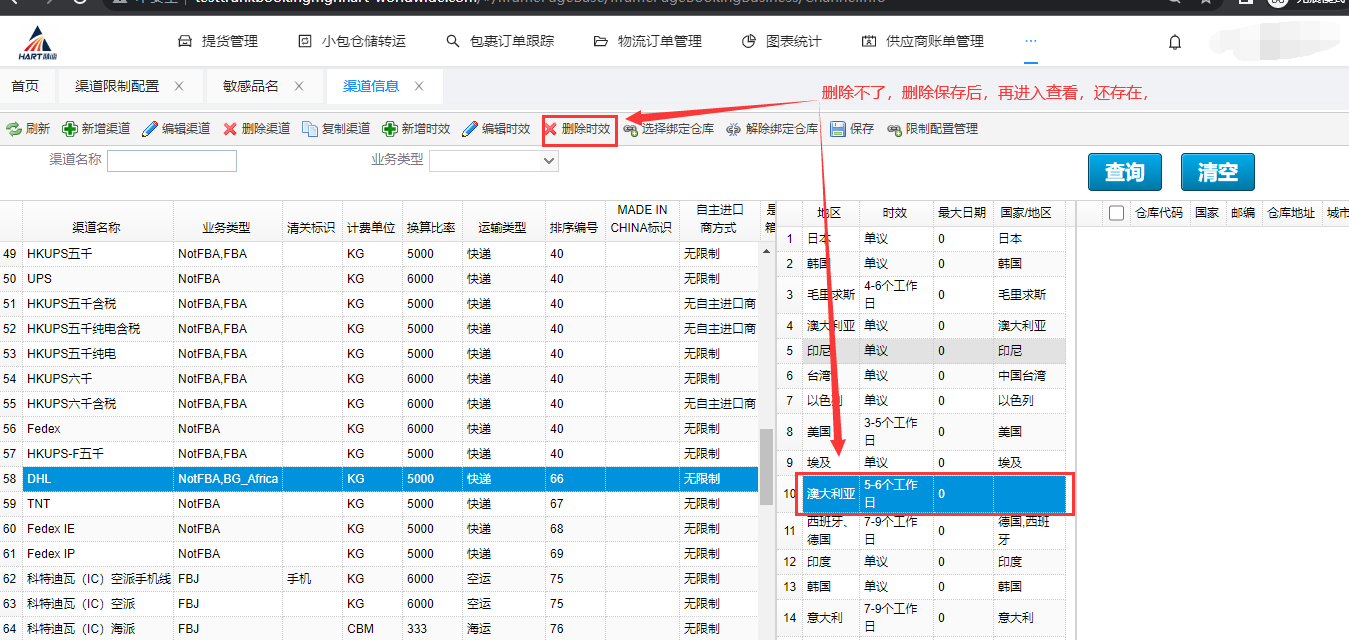The image size is (1349, 640).
Task: Click the 刷新 refresh toolbar icon
Action: [14, 129]
